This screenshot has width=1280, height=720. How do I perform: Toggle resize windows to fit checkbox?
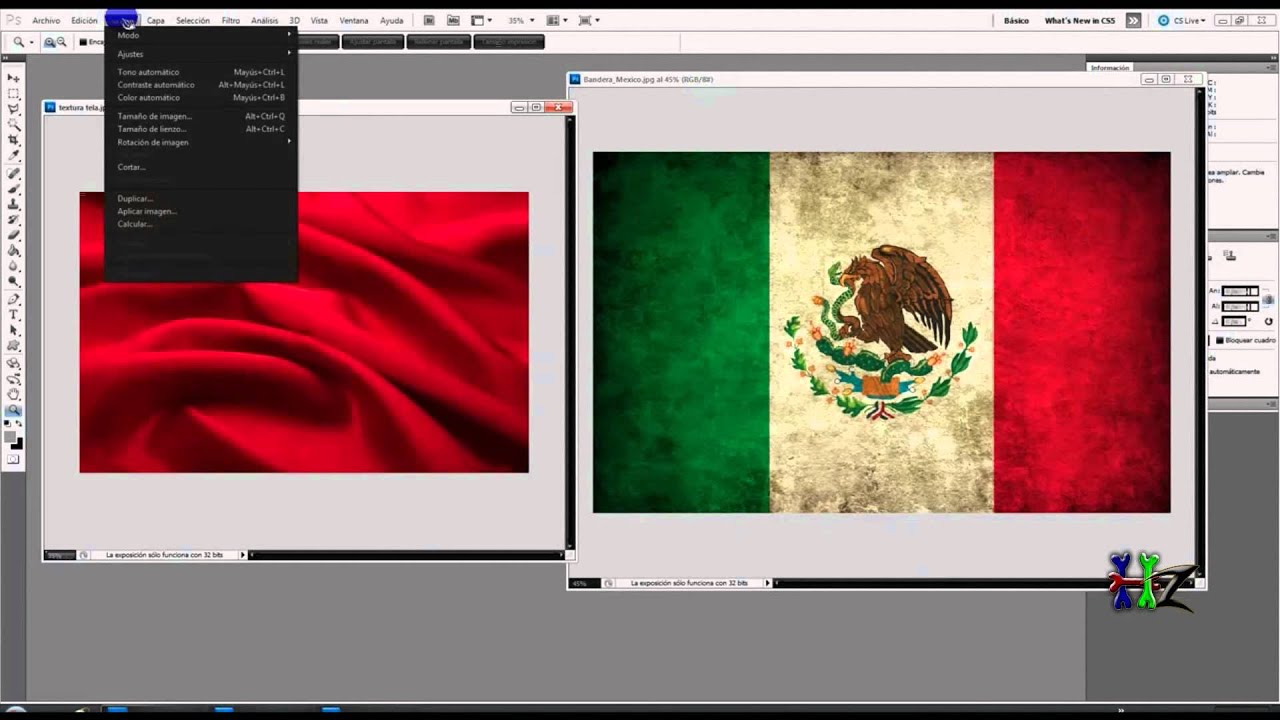click(x=83, y=42)
